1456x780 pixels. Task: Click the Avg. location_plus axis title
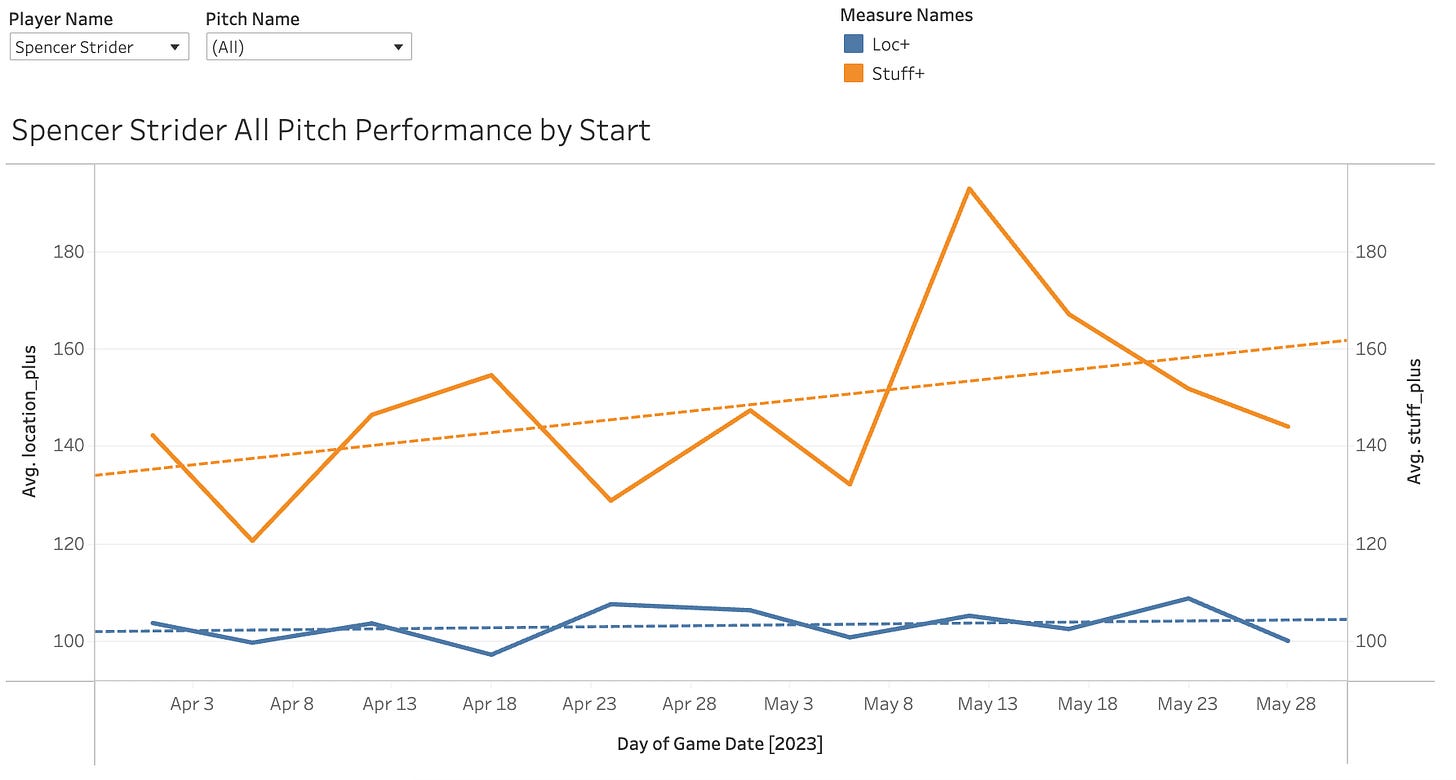[x=30, y=421]
